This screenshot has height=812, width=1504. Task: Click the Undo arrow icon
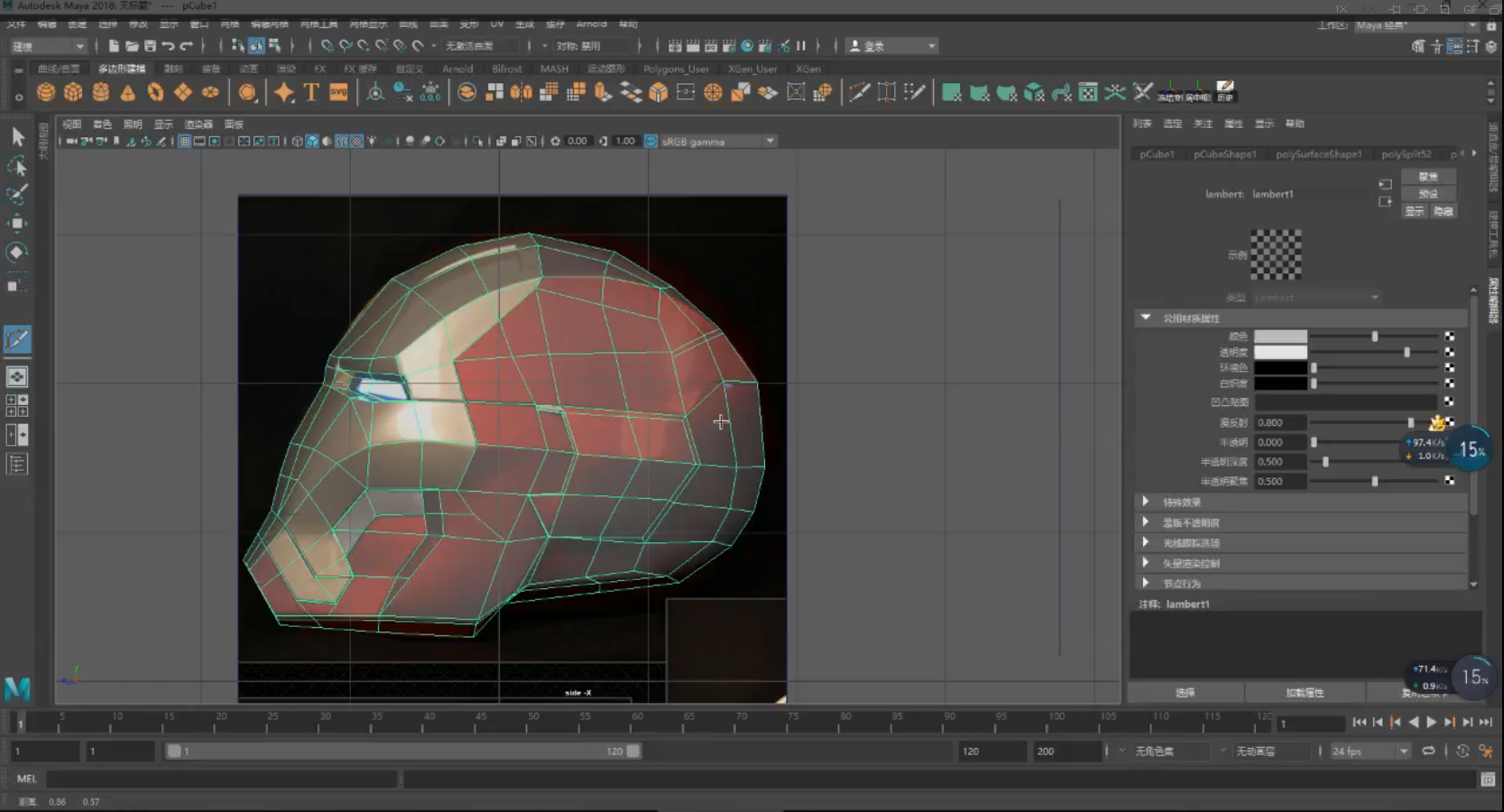[x=168, y=45]
